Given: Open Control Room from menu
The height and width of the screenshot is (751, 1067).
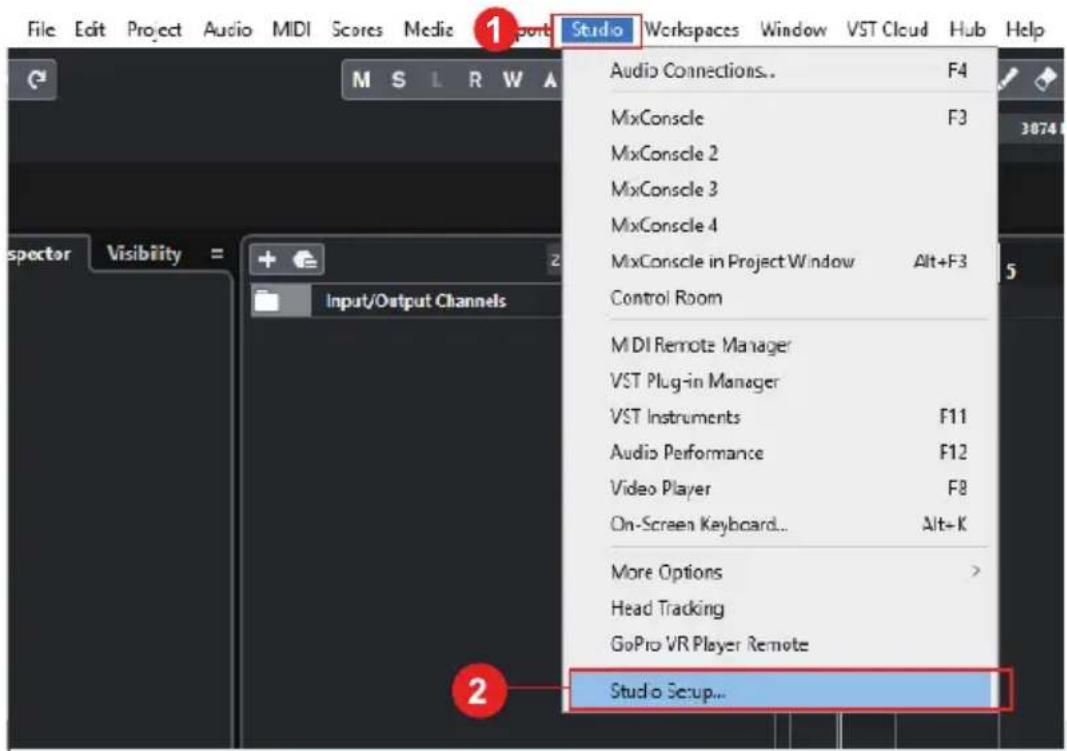Looking at the screenshot, I should tap(781, 298).
